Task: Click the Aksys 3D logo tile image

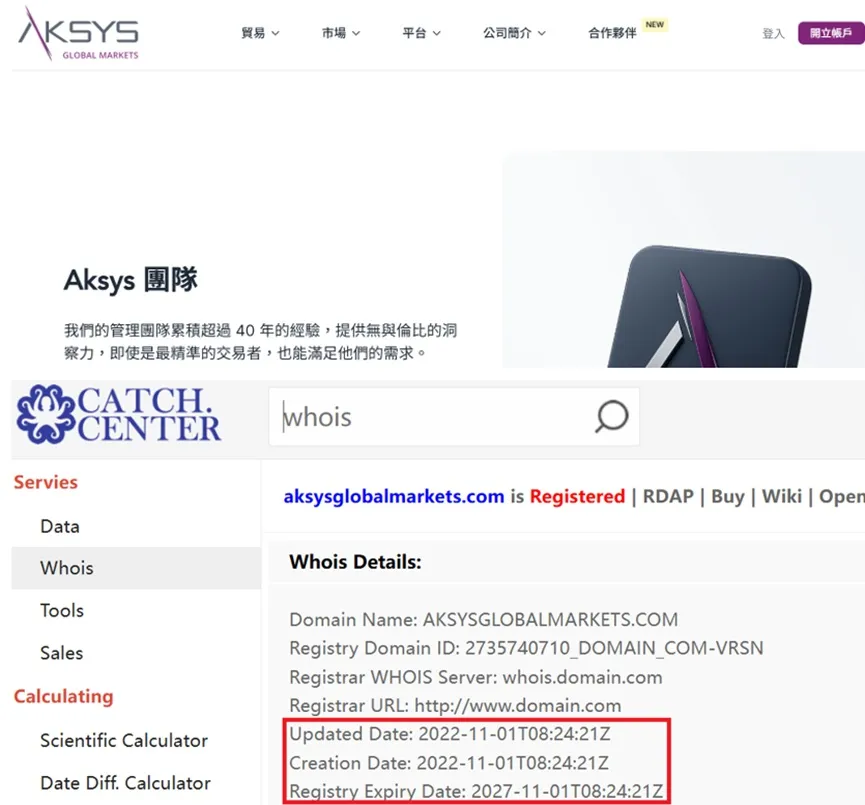Action: [711, 307]
